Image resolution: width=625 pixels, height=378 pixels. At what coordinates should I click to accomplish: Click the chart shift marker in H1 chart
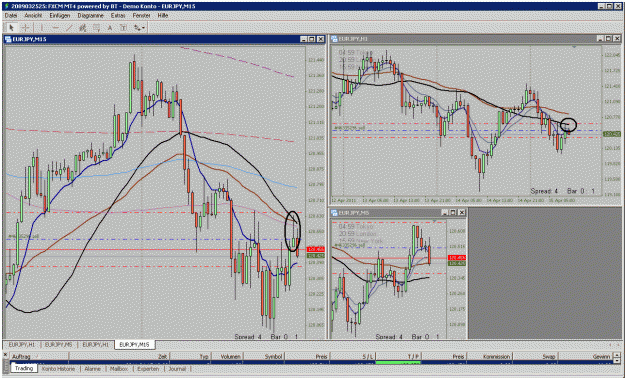(574, 47)
